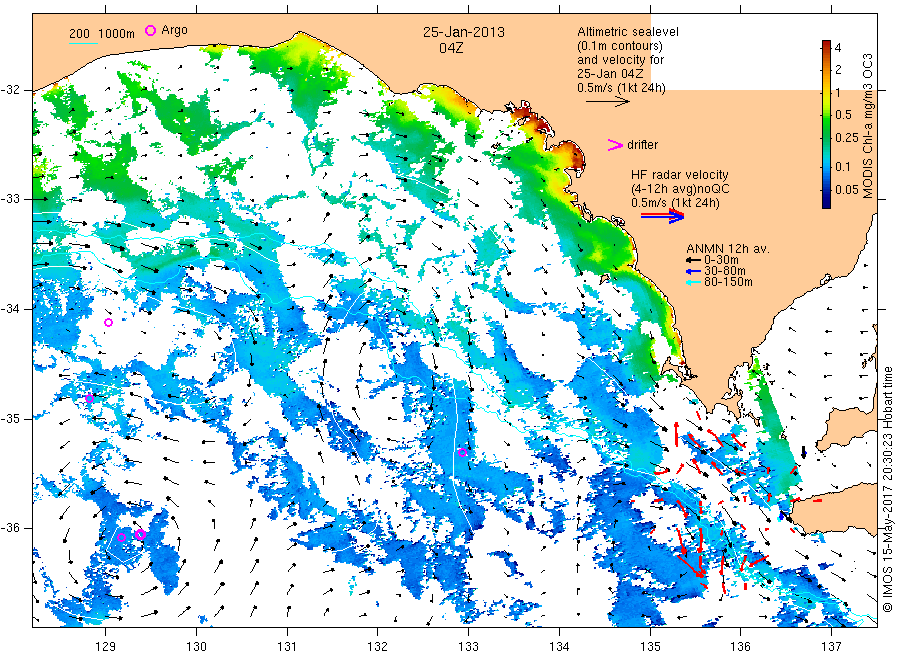Click the 'ANMN 12h av.' legend heading
900x660 pixels.
(x=728, y=249)
